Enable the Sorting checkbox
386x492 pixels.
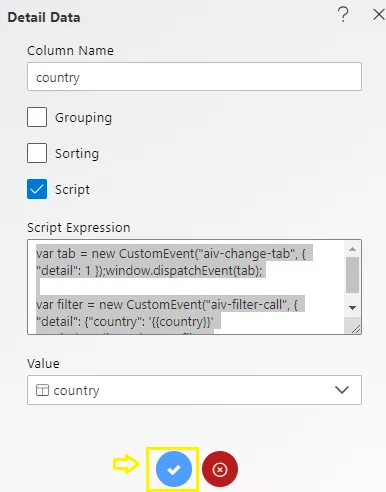(37, 153)
